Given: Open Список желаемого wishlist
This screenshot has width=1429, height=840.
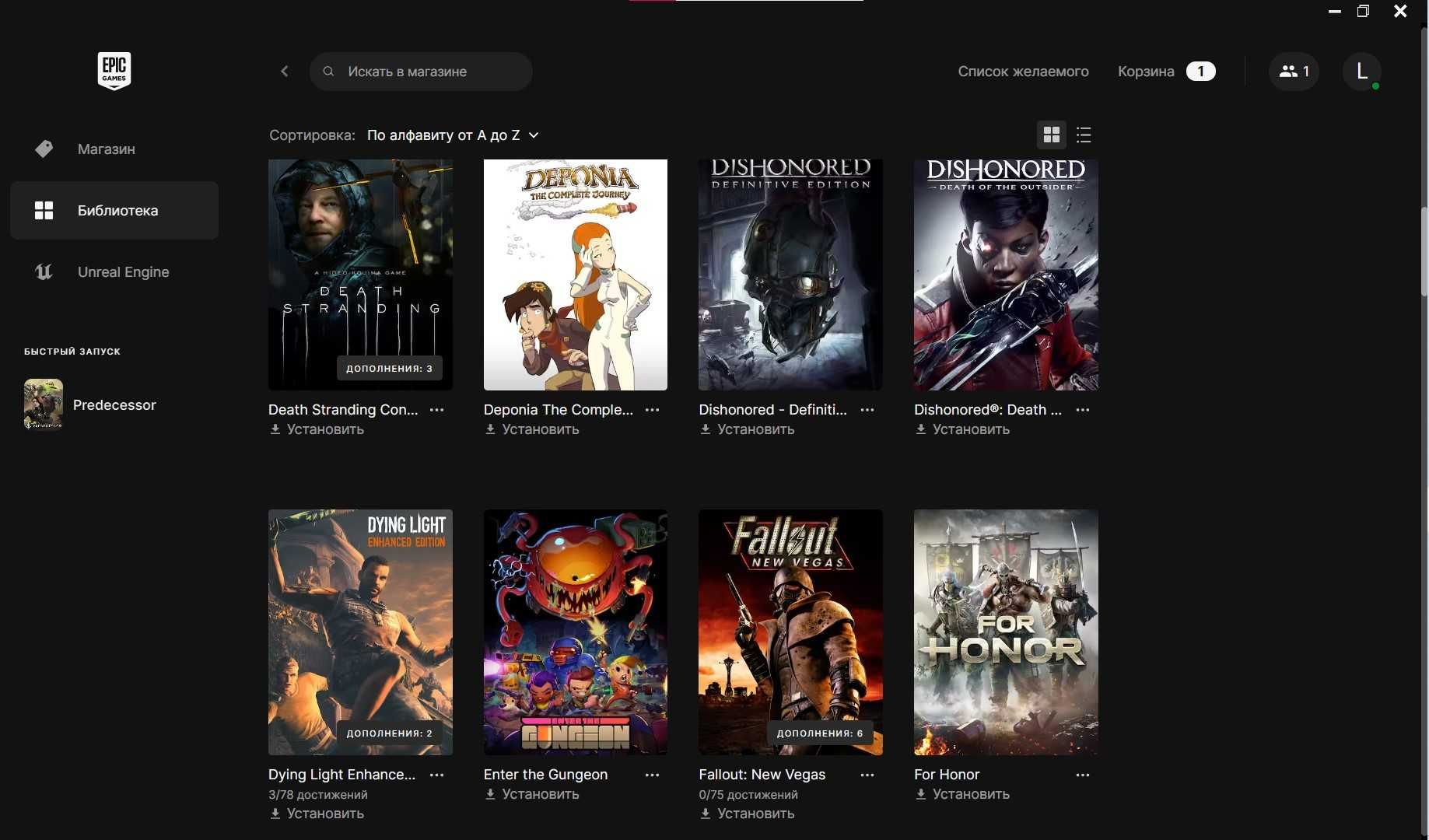Looking at the screenshot, I should coord(1023,72).
